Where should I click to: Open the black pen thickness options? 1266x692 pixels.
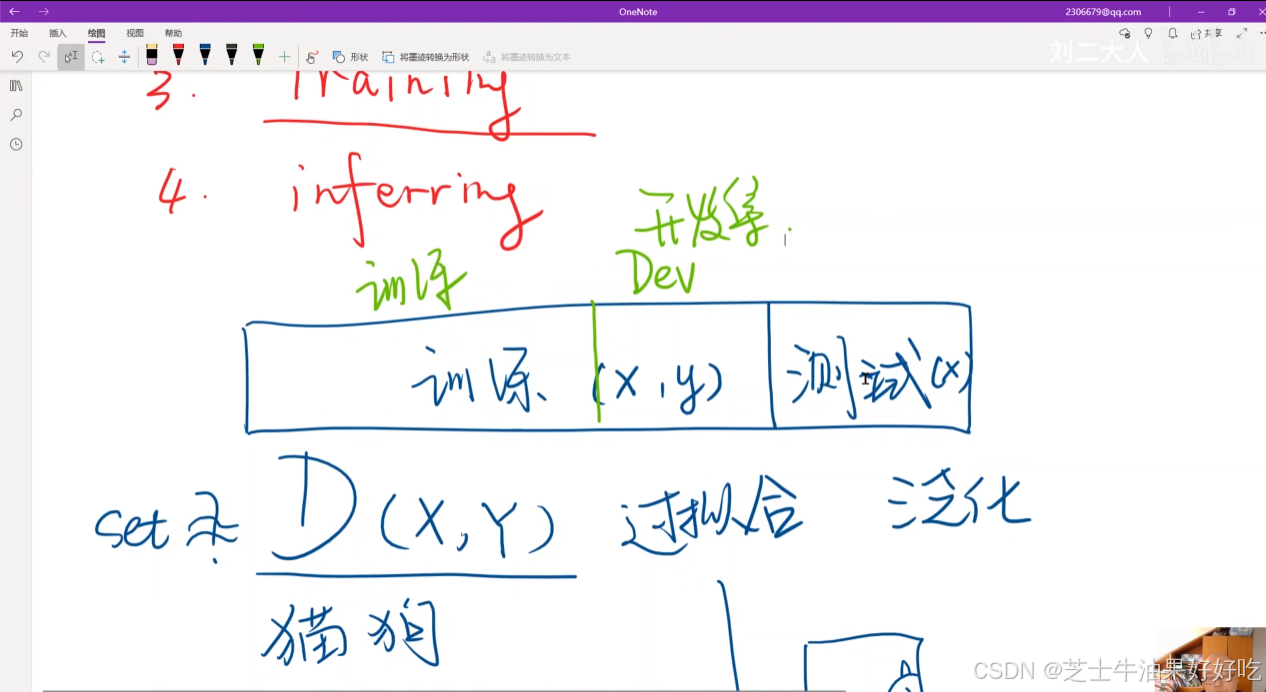[x=230, y=56]
